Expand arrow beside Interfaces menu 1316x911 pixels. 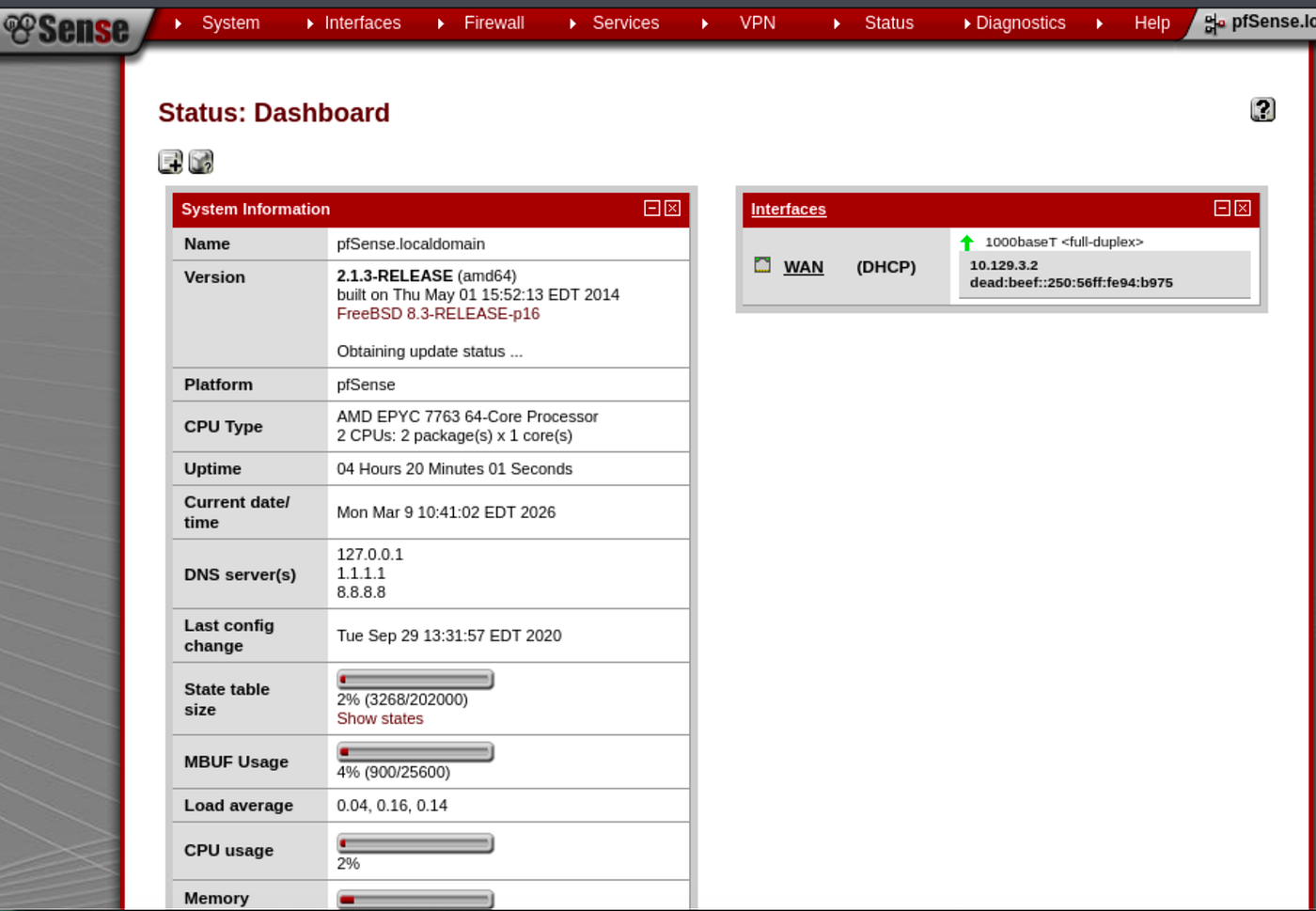(x=310, y=24)
